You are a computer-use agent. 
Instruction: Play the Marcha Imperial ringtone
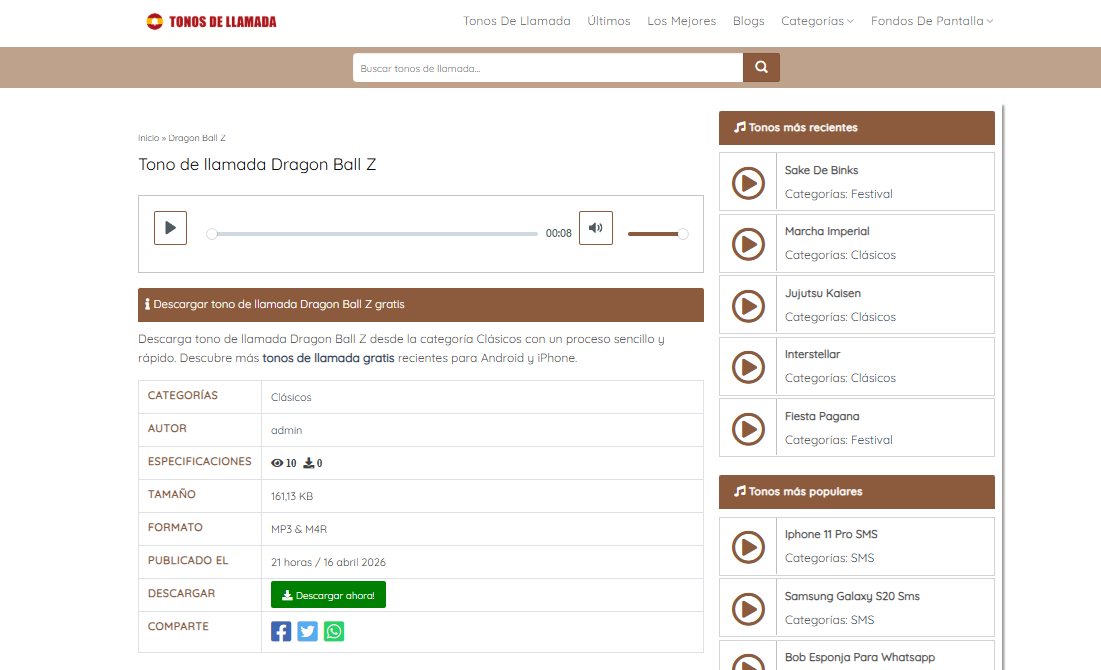[749, 244]
